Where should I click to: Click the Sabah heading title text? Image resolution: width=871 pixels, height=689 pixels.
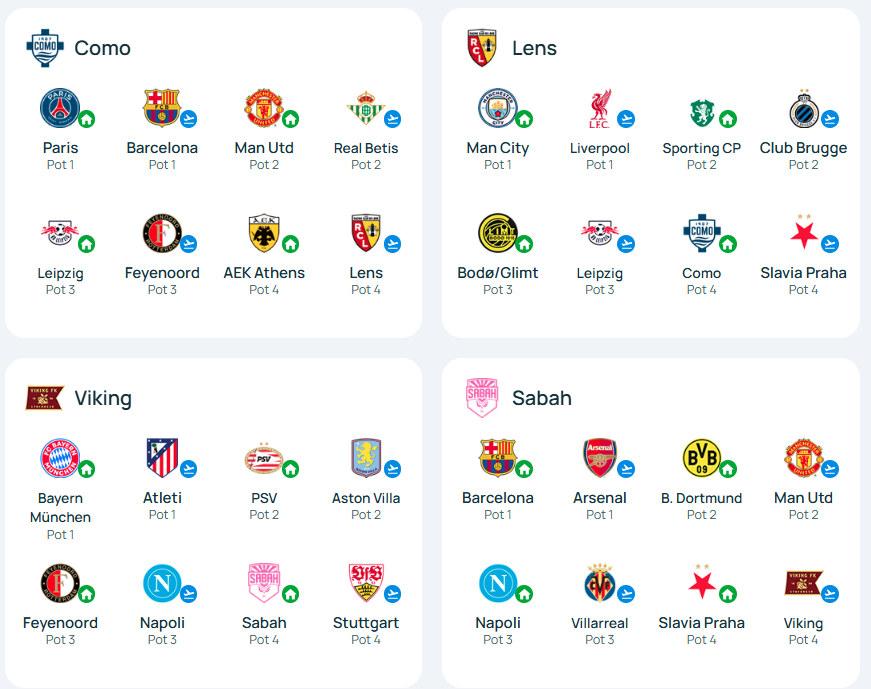542,398
